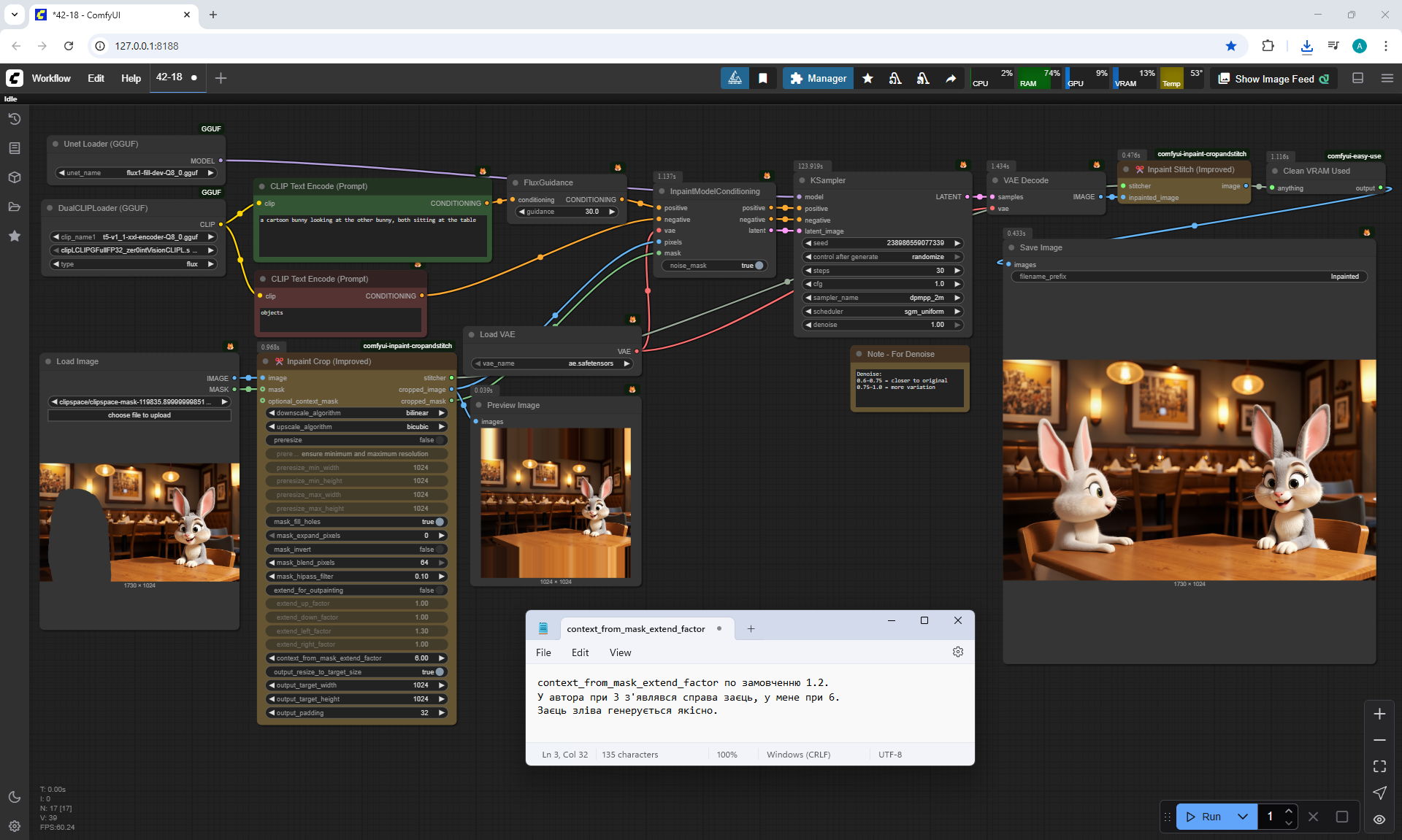Click the Manager button
The width and height of the screenshot is (1402, 840).
(818, 78)
